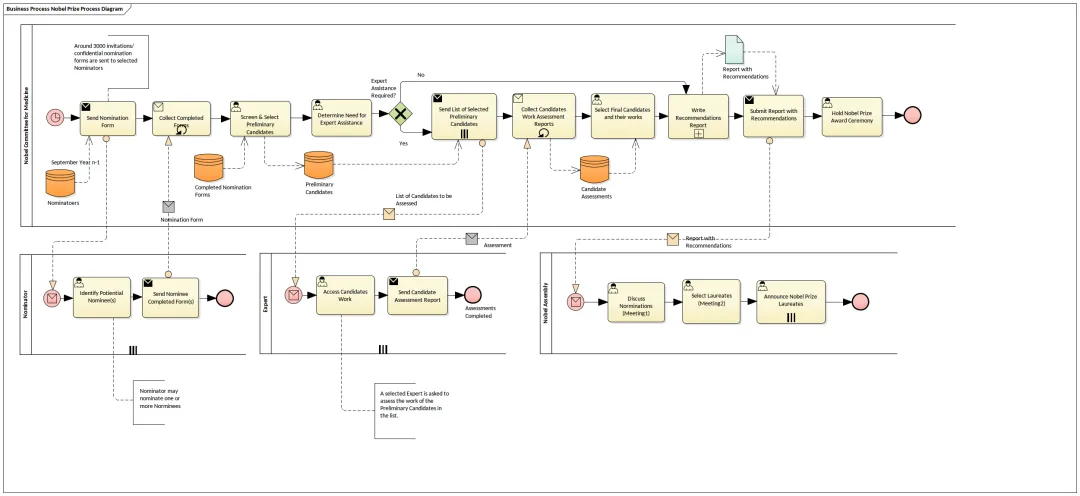The width and height of the screenshot is (1080, 496).
Task: Select the Candidate Assessments data store
Action: [x=594, y=169]
